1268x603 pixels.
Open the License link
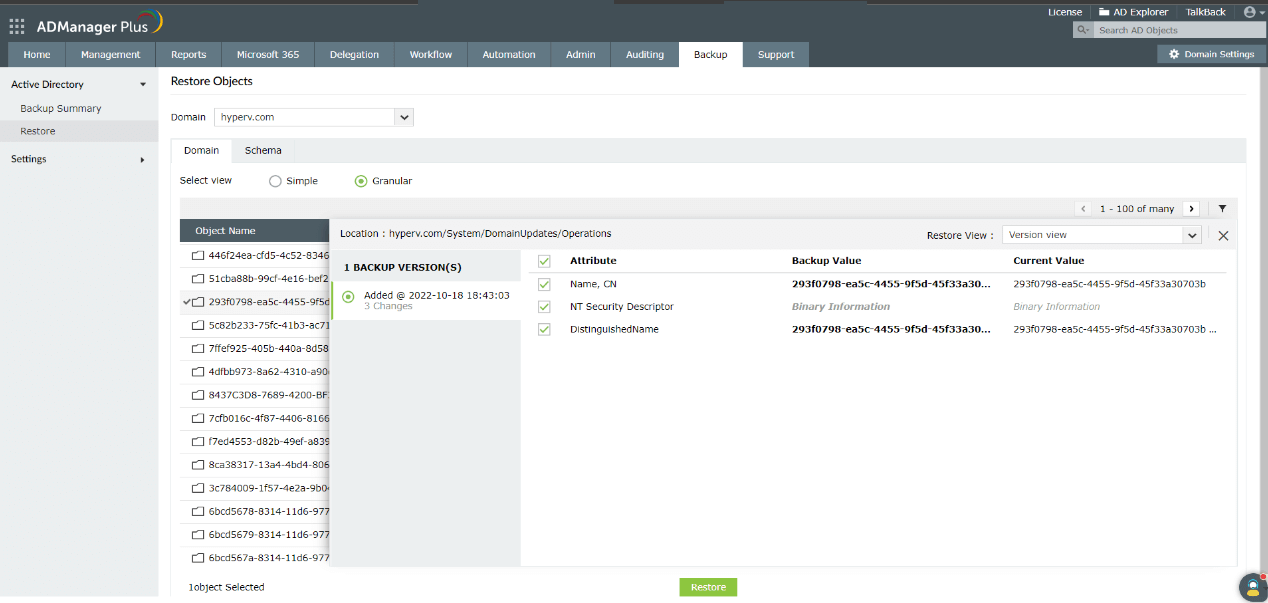pos(1065,12)
